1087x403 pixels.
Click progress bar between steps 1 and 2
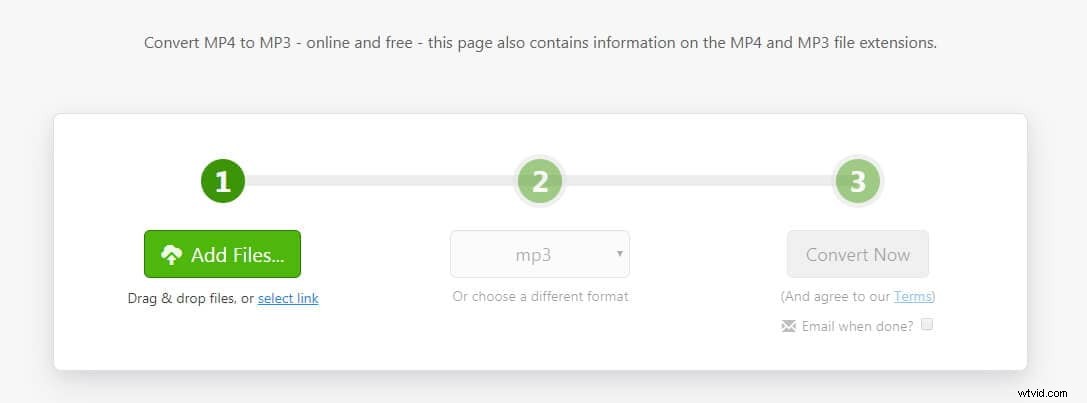tap(381, 180)
